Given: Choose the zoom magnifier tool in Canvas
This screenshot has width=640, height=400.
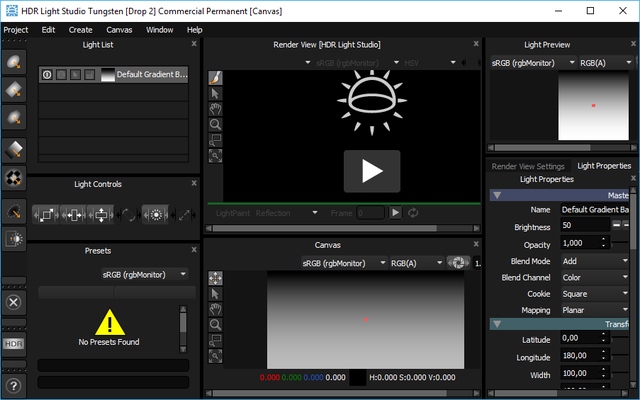Looking at the screenshot, I should [215, 325].
